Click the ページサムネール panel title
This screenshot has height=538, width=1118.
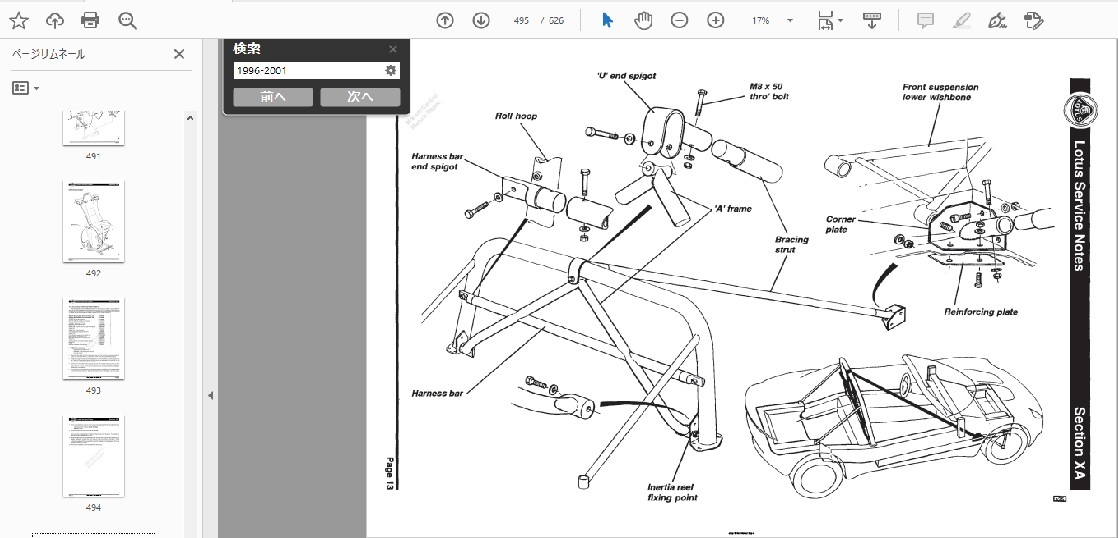pos(48,54)
